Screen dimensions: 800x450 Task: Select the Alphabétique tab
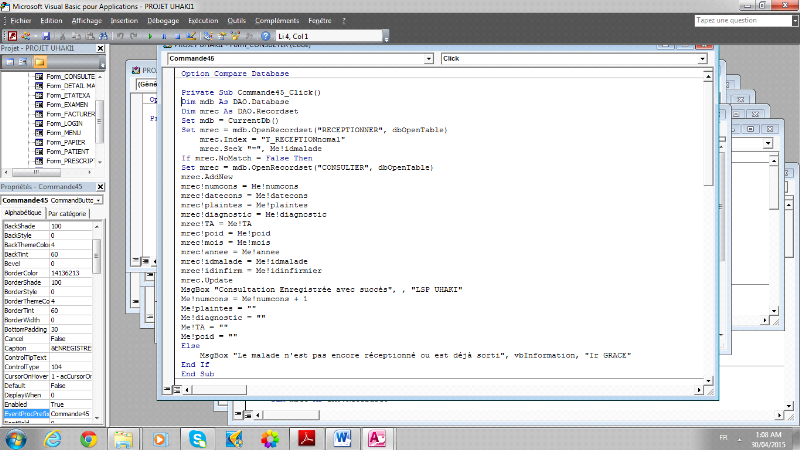23,214
